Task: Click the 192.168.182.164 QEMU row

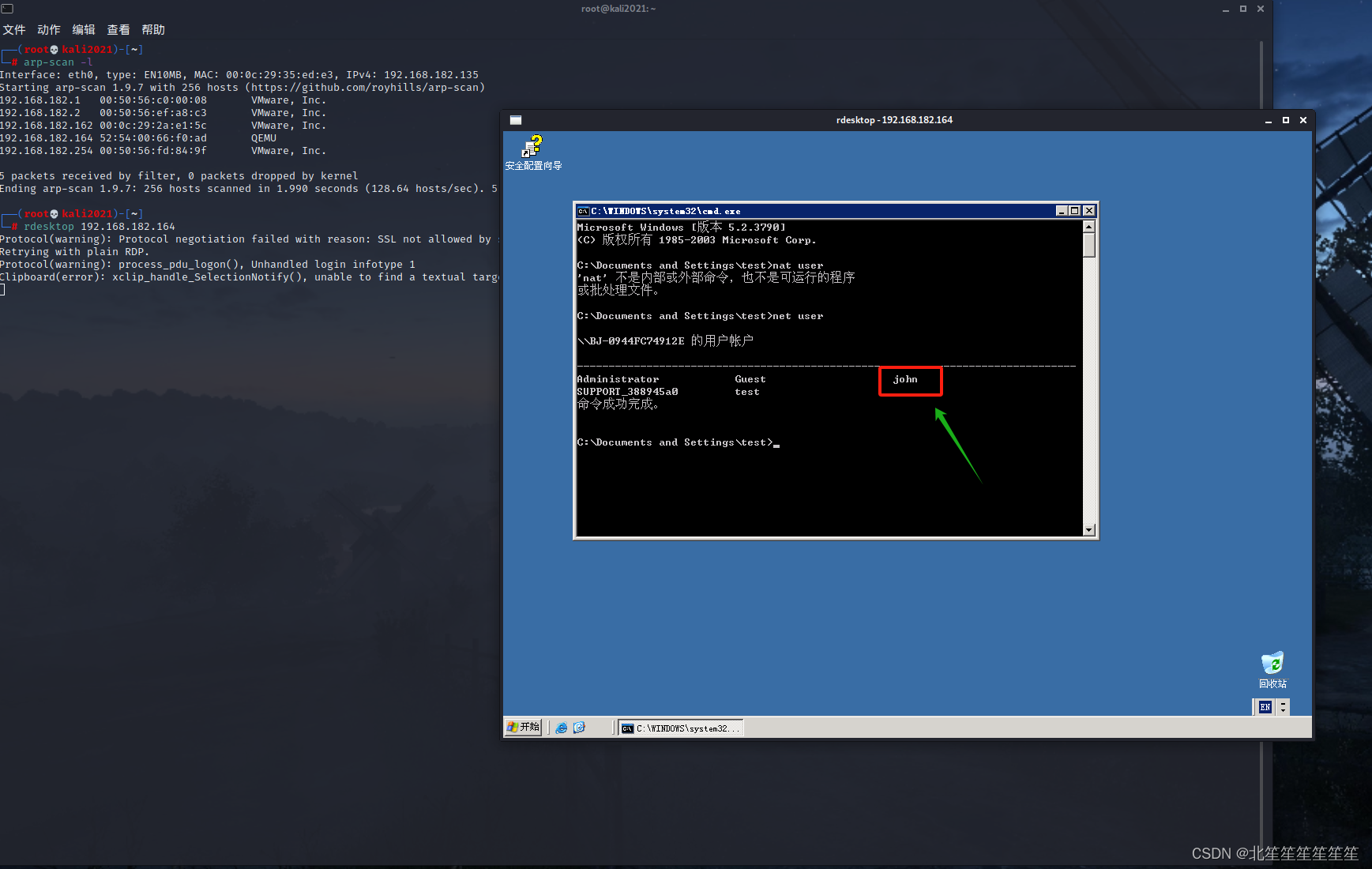Action: tap(138, 138)
